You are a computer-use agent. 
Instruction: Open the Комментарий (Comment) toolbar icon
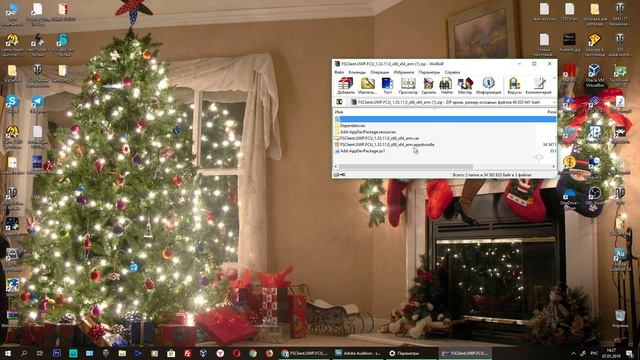(x=539, y=86)
